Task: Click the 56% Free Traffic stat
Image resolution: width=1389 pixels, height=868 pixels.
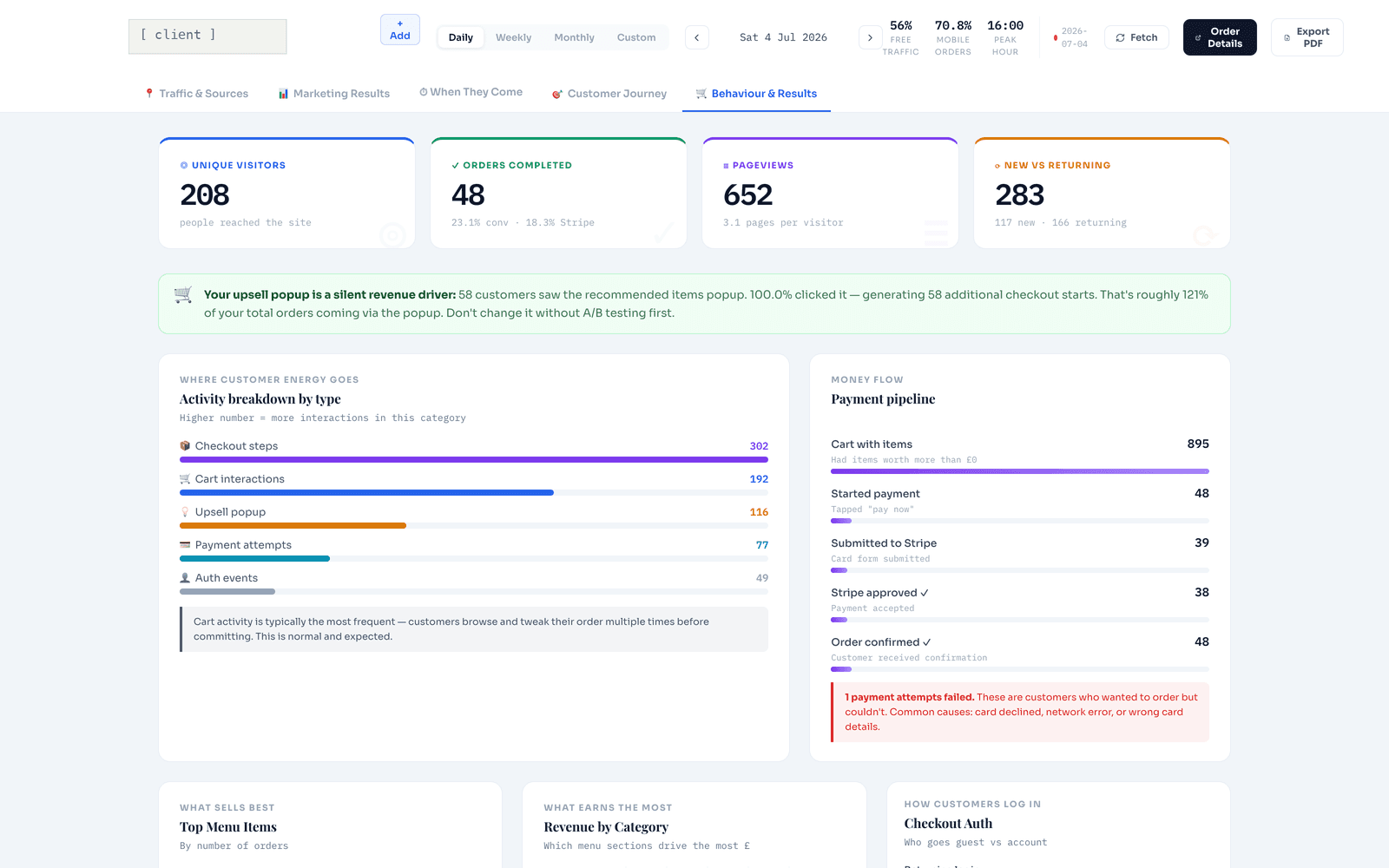Action: [x=901, y=37]
